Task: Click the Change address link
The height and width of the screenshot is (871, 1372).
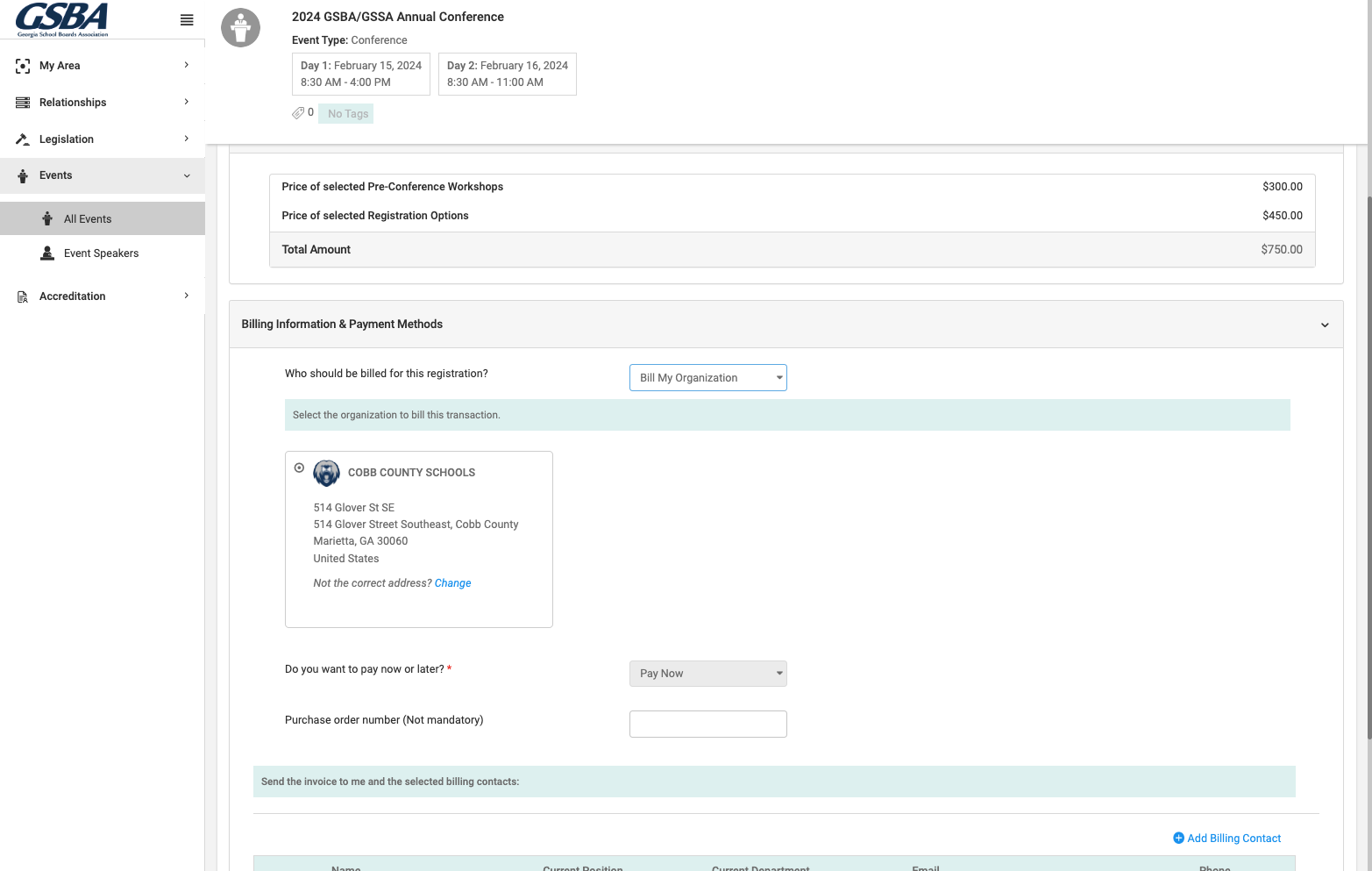Action: point(452,583)
